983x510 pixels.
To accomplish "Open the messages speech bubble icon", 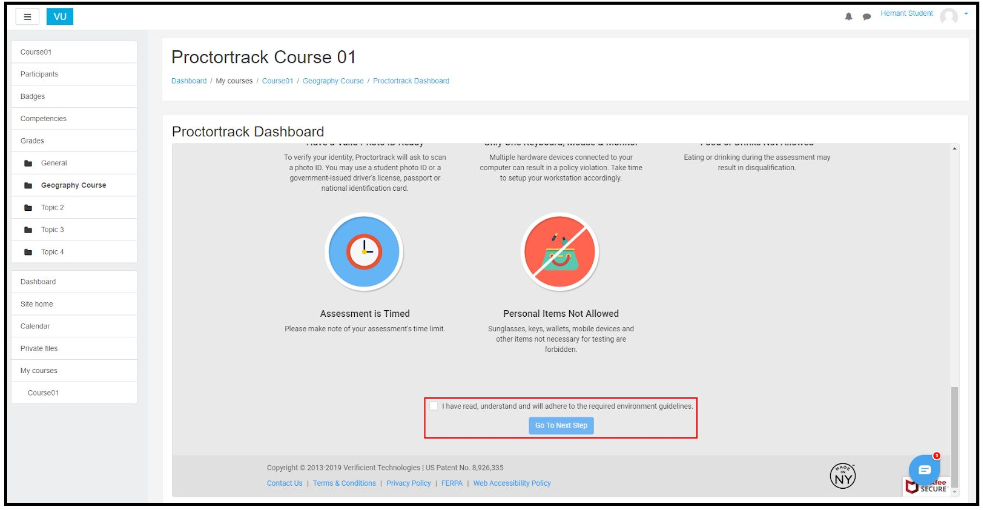I will (866, 17).
